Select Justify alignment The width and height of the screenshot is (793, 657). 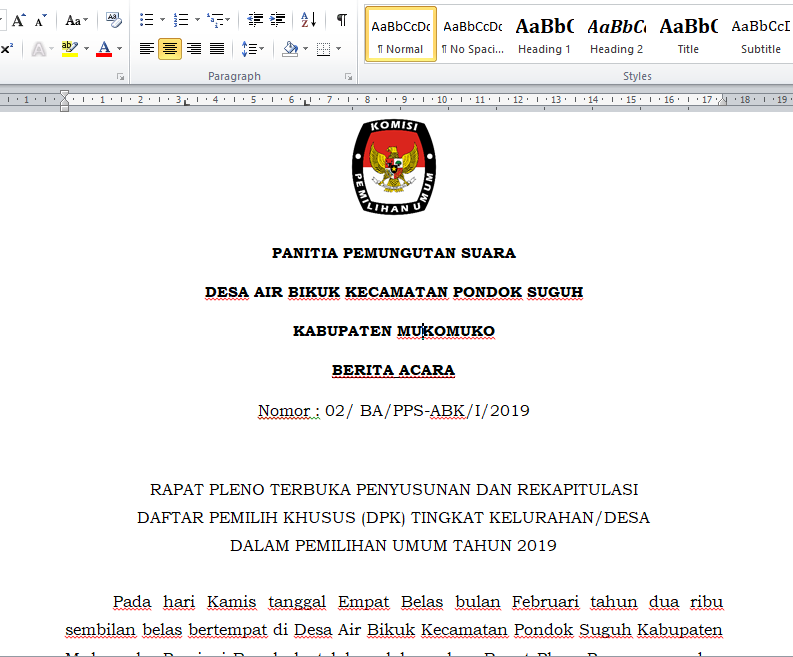[217, 49]
